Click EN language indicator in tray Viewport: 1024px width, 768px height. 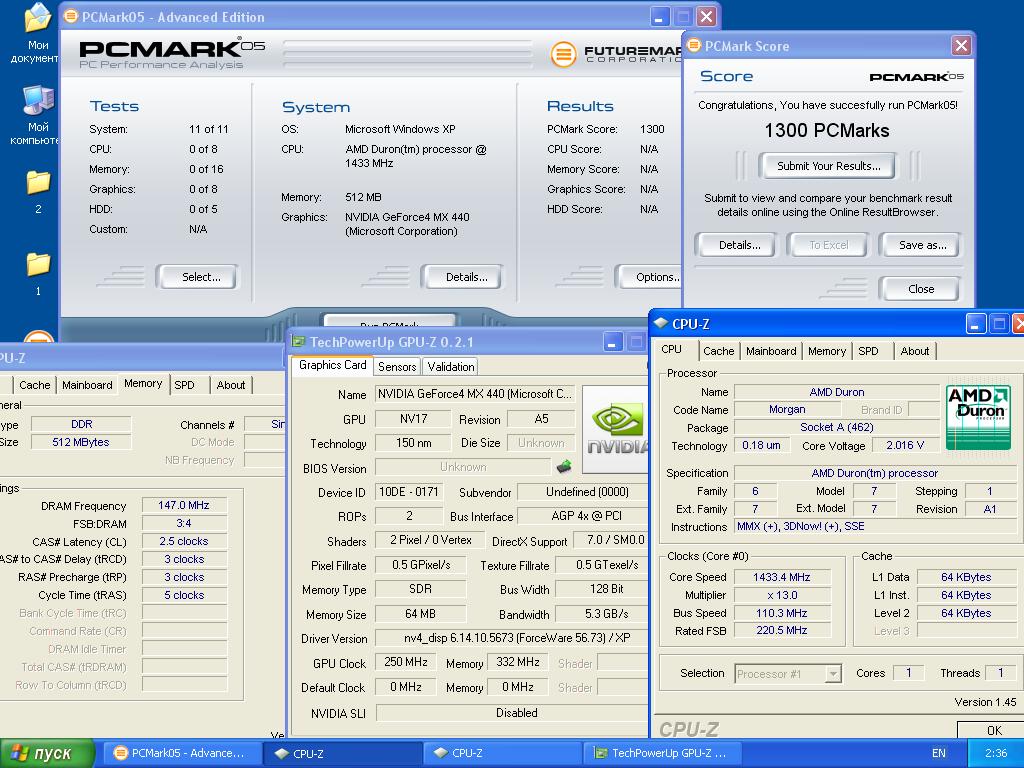tap(938, 753)
